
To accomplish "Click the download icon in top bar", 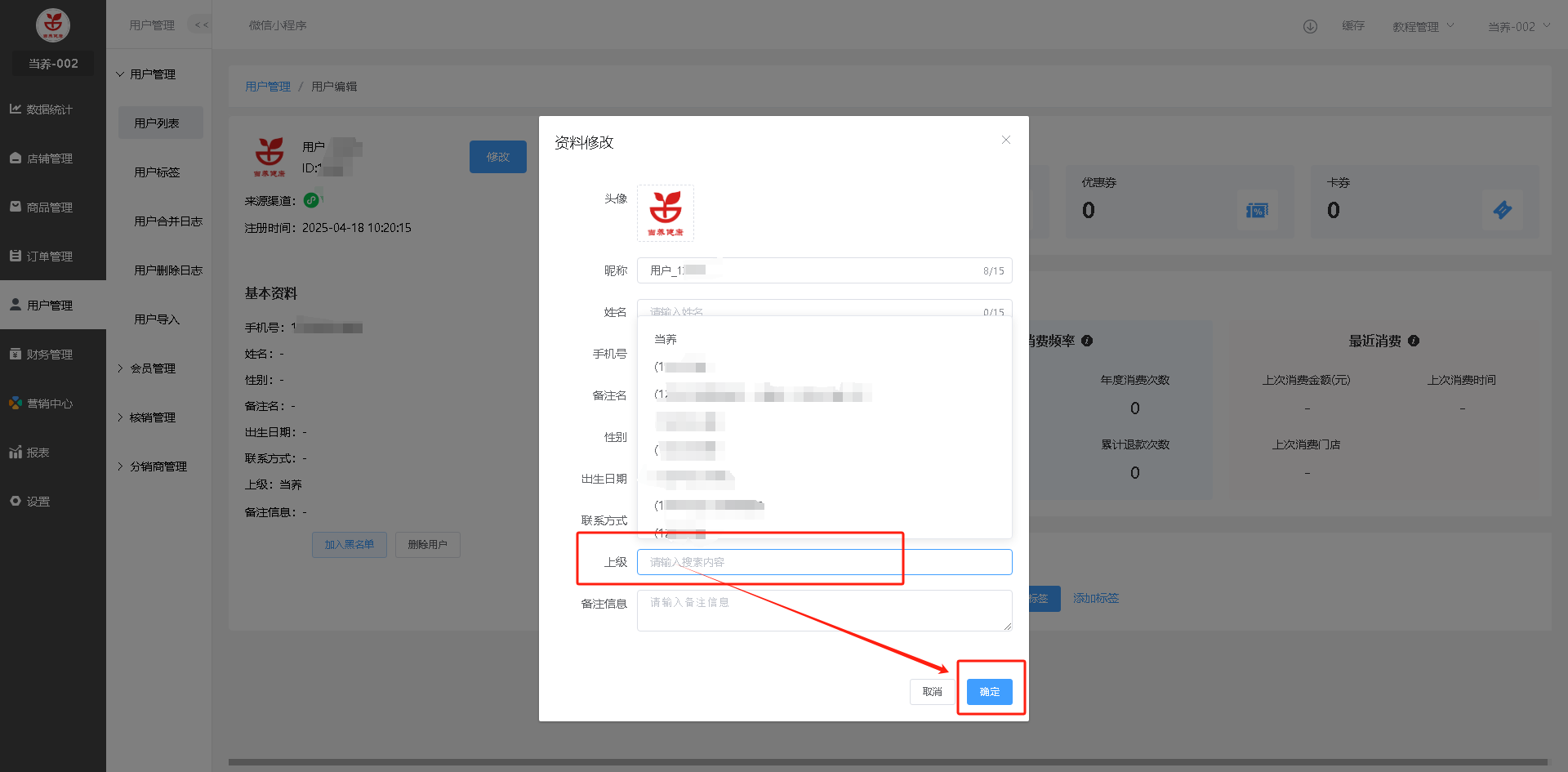I will tap(1310, 26).
